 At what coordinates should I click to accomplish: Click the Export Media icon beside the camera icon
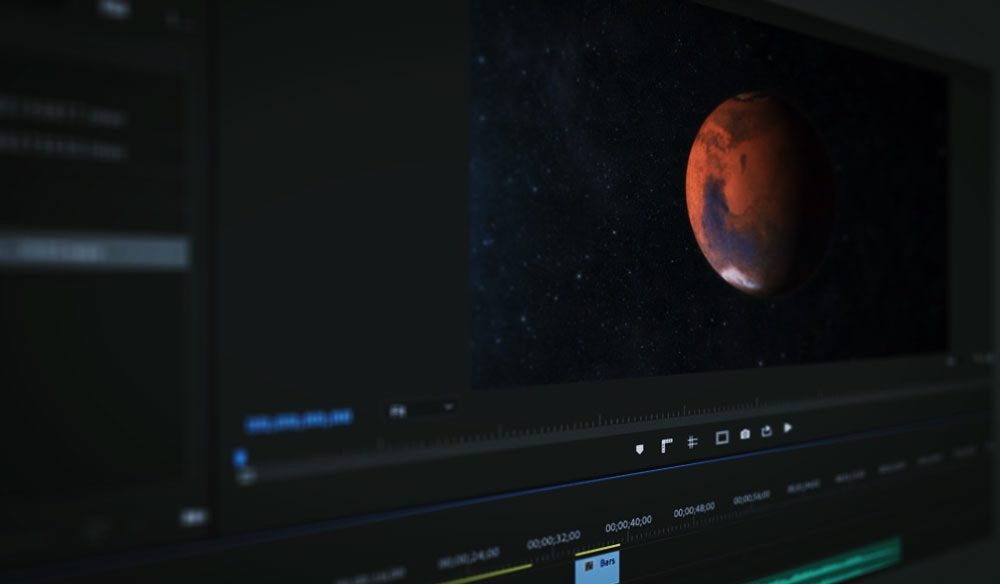766,430
